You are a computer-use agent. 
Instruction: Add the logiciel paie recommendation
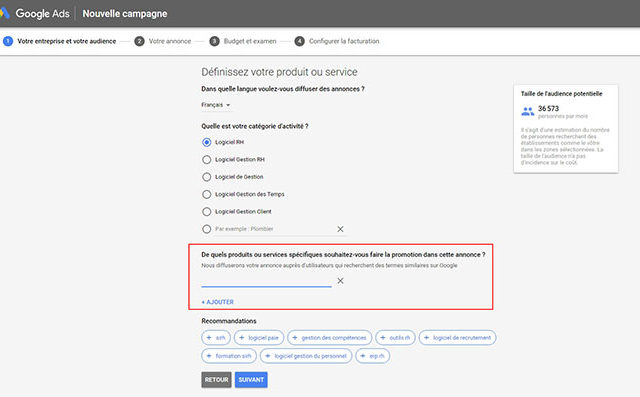(259, 337)
